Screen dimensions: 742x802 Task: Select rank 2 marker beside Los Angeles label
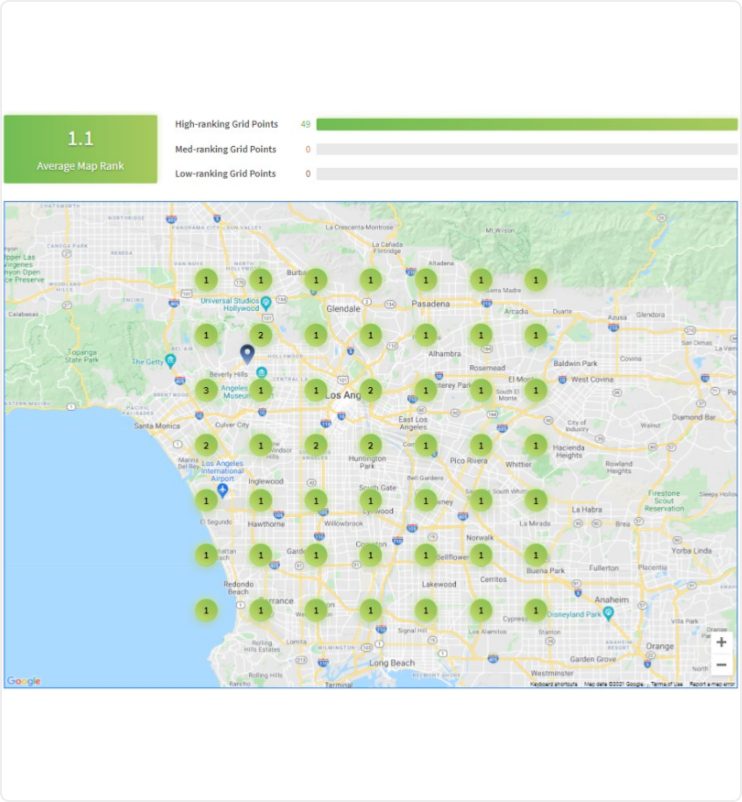coord(371,390)
